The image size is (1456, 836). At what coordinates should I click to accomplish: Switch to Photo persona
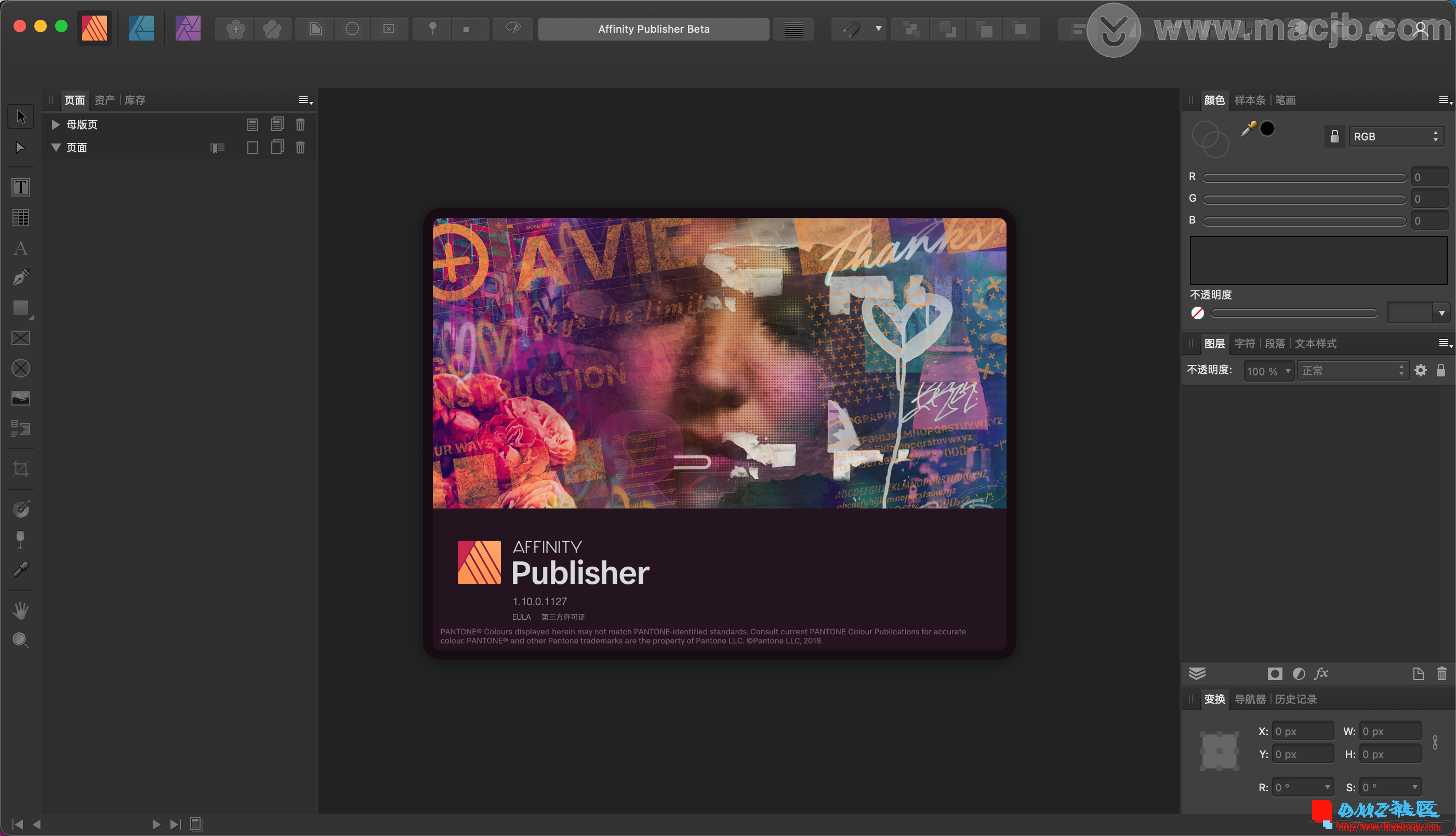click(188, 28)
